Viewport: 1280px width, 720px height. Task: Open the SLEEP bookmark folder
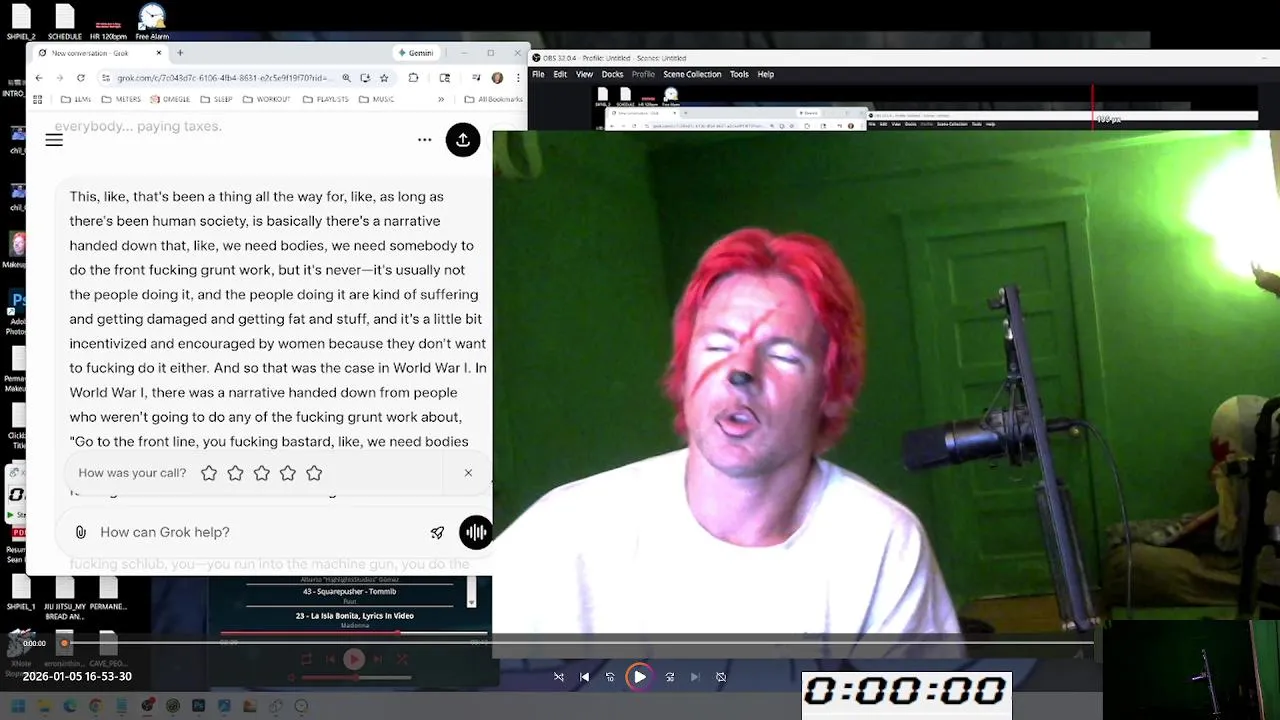tap(216, 100)
